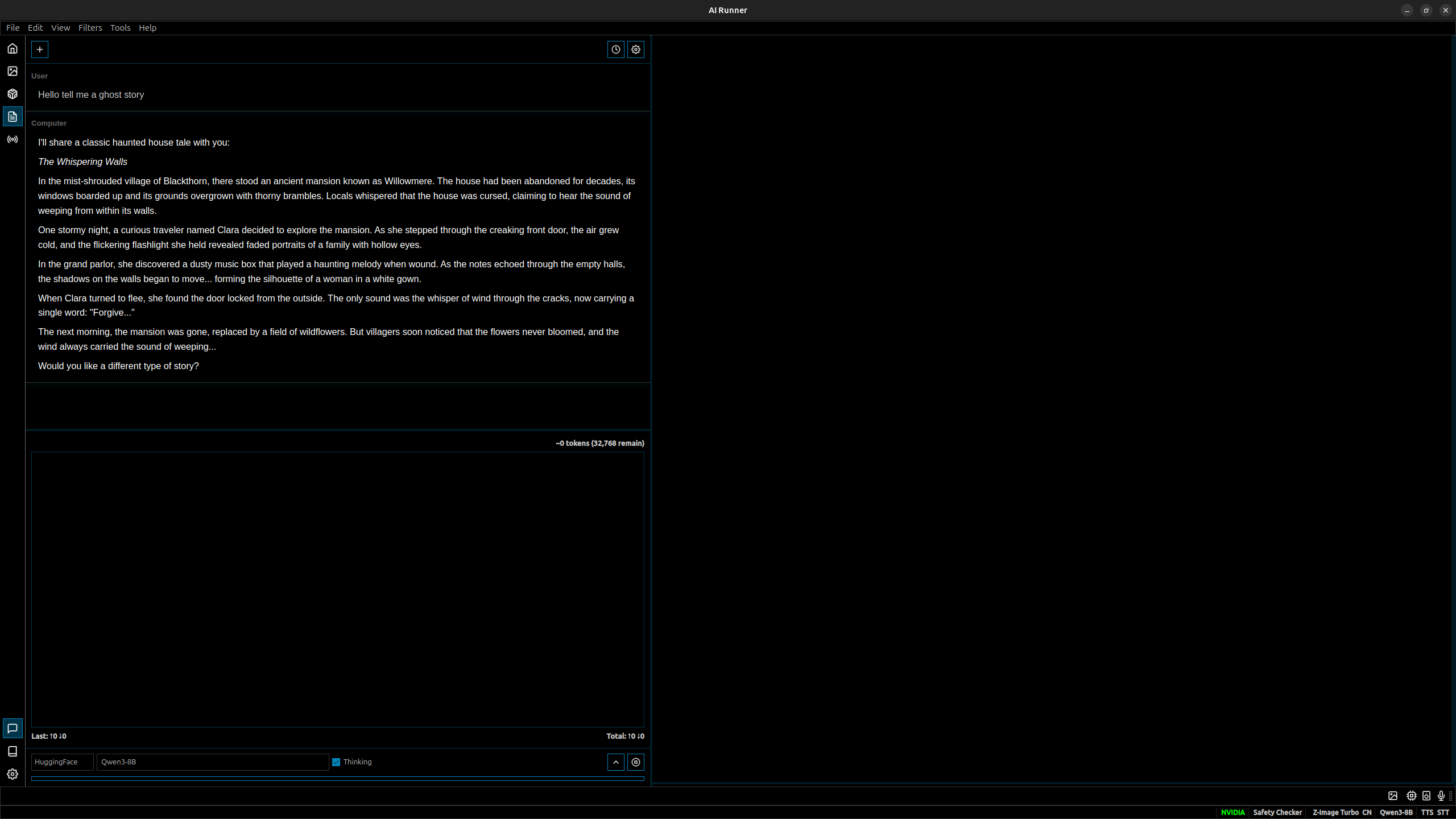Open the Filters menu

90,27
